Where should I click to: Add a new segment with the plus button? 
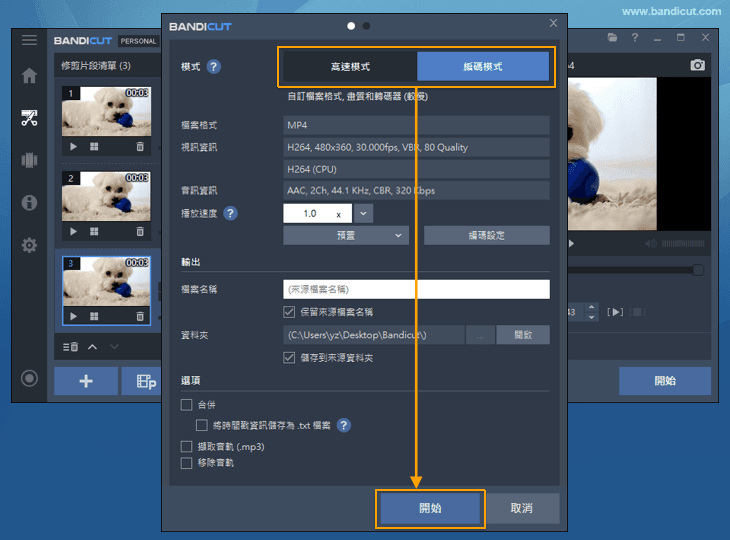(86, 381)
